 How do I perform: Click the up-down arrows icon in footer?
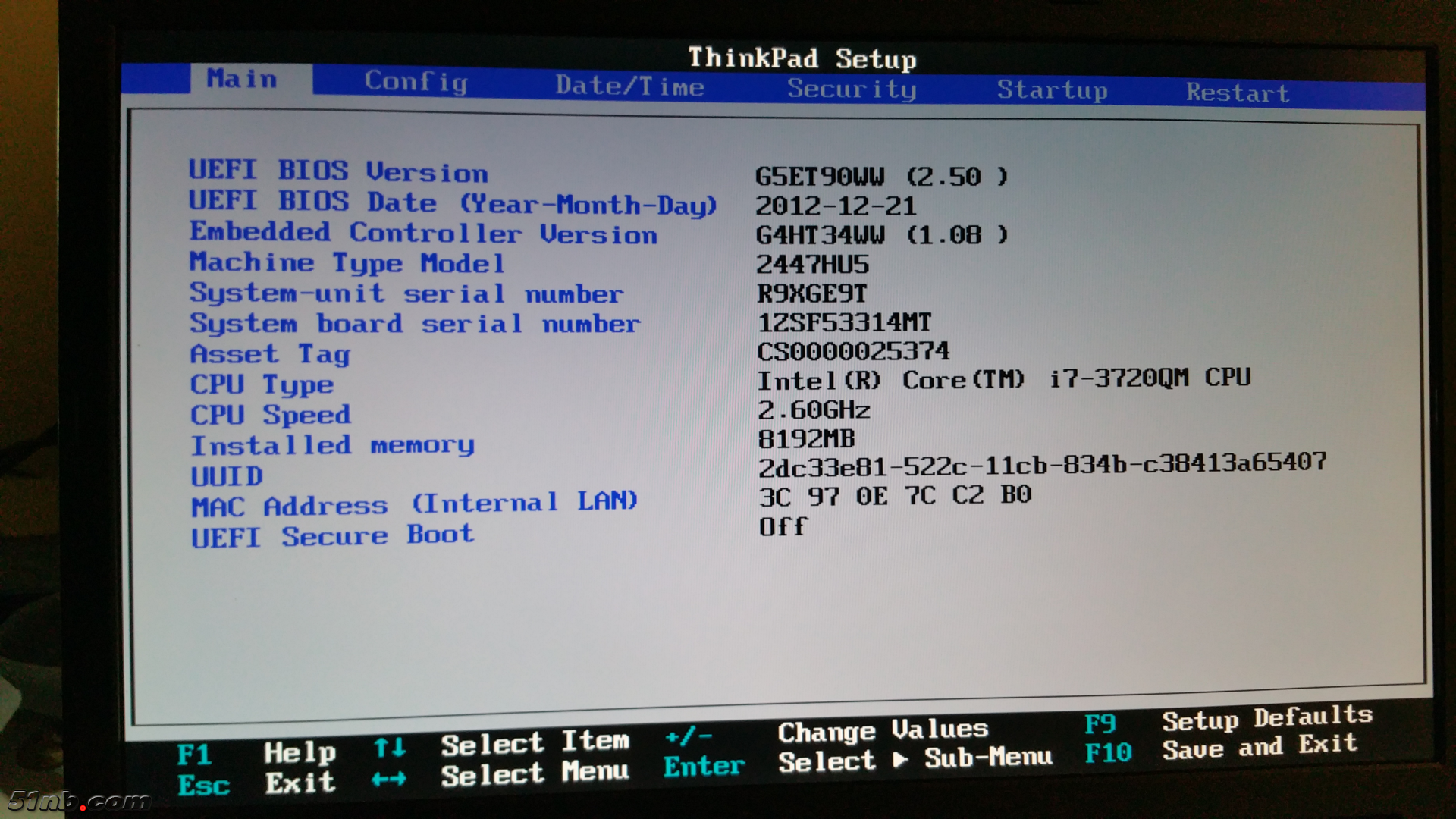point(390,748)
